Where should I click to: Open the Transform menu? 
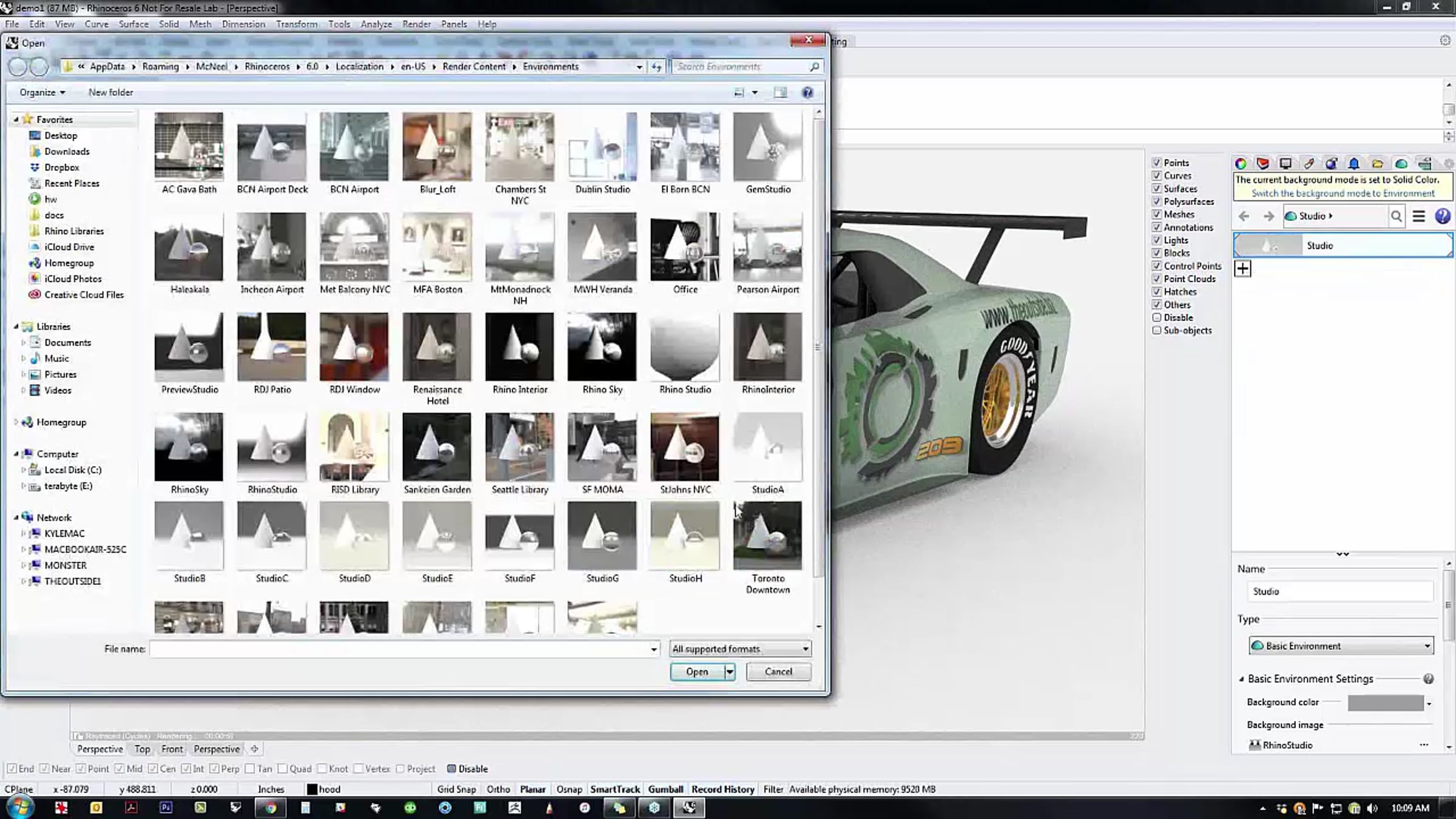pos(297,24)
